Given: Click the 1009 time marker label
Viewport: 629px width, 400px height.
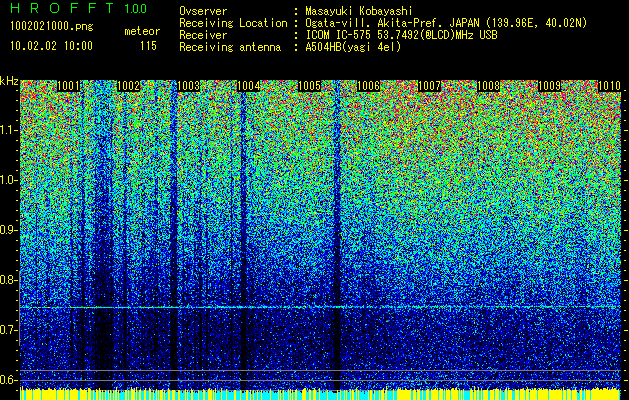Looking at the screenshot, I should coord(549,86).
